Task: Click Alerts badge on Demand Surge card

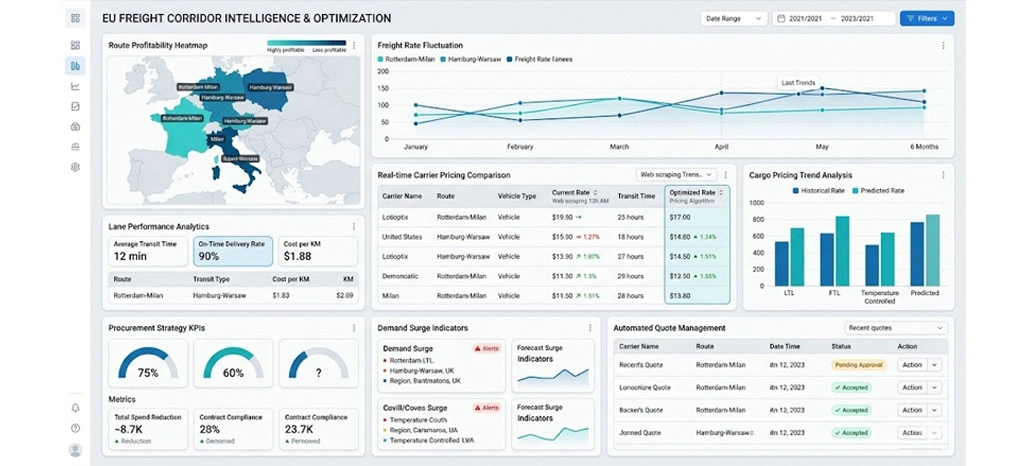Action: click(486, 349)
